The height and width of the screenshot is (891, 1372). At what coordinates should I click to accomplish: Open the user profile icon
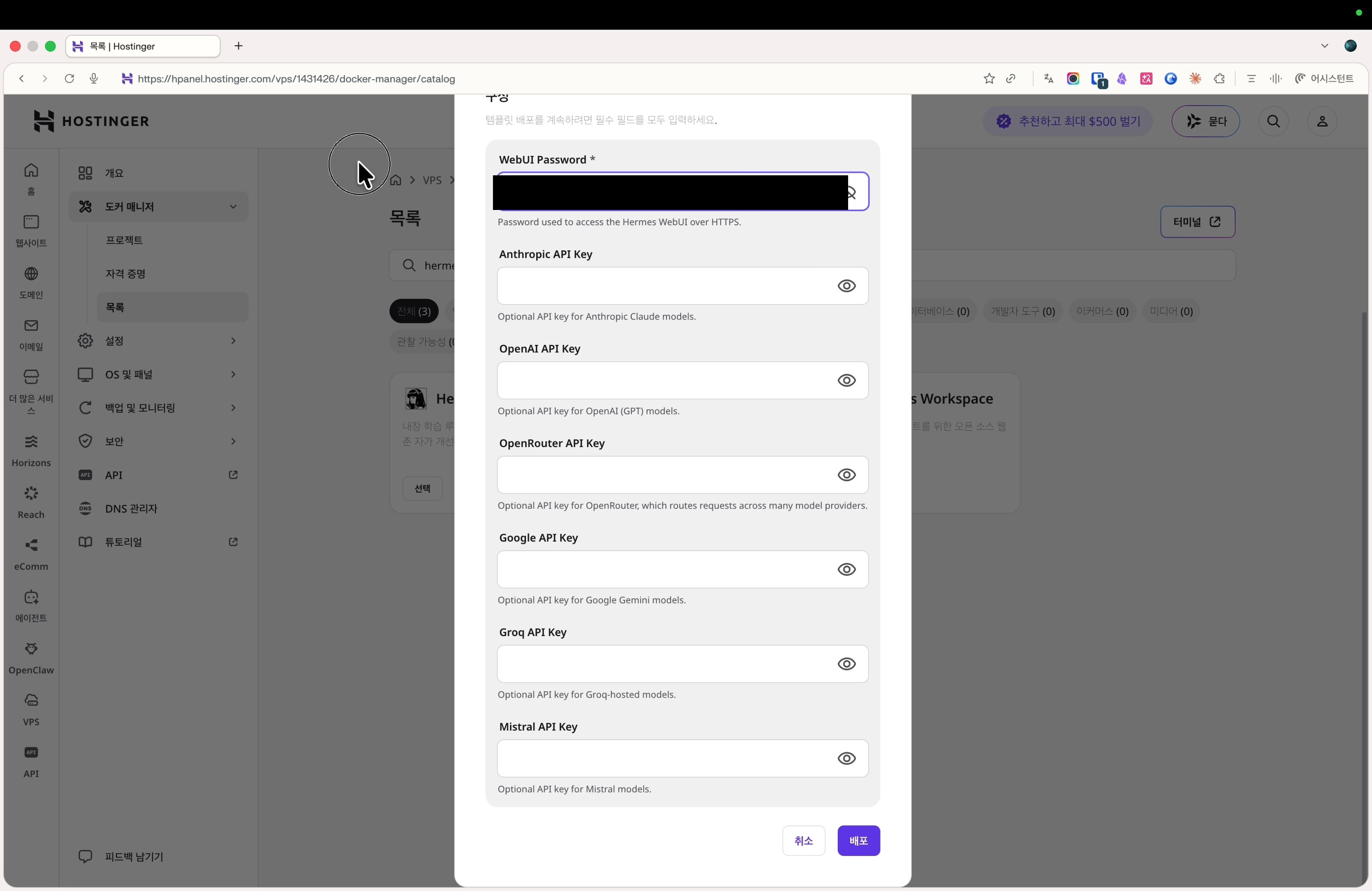pyautogui.click(x=1322, y=121)
